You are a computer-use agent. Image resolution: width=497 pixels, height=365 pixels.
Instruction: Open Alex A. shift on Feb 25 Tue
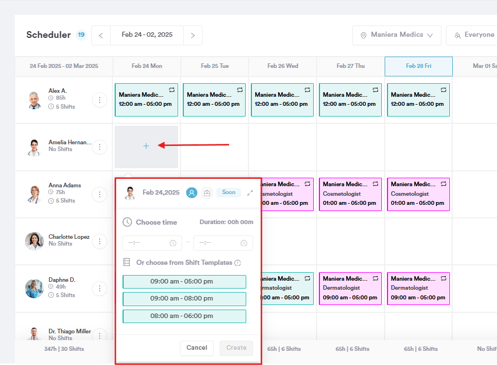click(214, 100)
